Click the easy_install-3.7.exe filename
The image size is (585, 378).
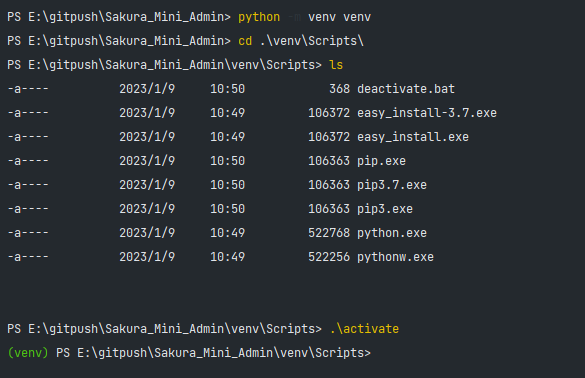[427, 113]
